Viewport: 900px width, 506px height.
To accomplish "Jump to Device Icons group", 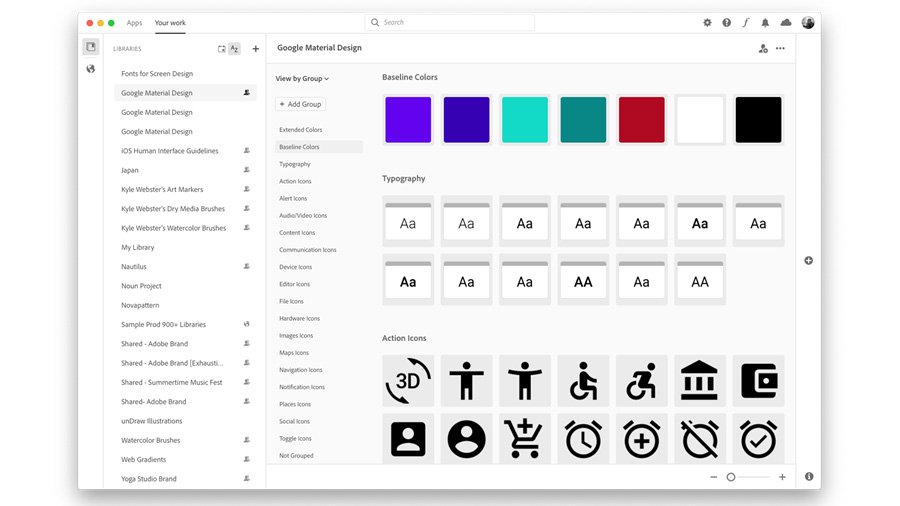I will tap(296, 267).
